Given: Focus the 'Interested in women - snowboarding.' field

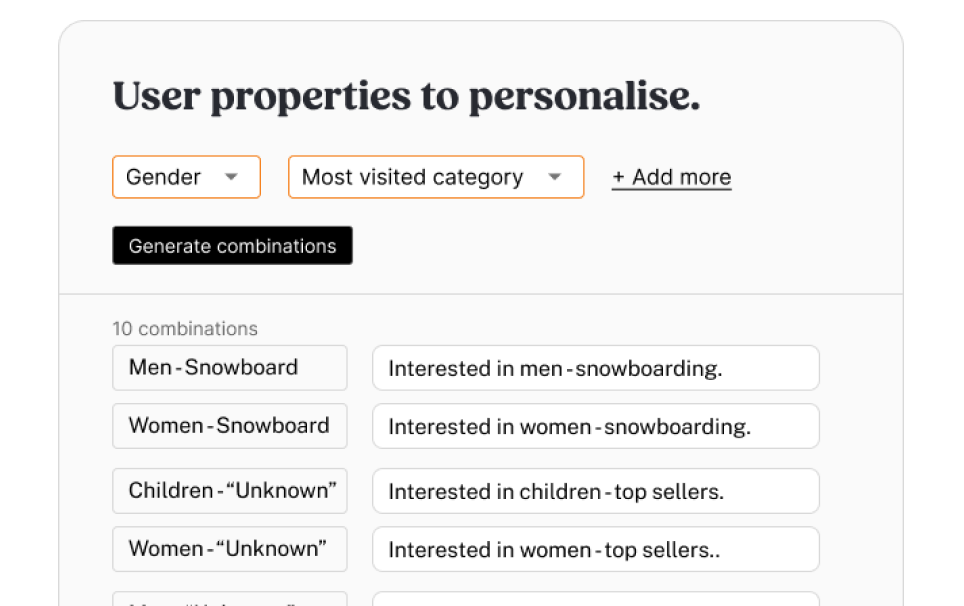Looking at the screenshot, I should point(595,426).
